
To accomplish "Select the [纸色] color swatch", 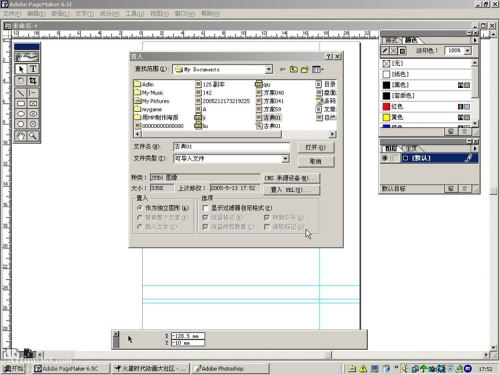I will pyautogui.click(x=426, y=74).
